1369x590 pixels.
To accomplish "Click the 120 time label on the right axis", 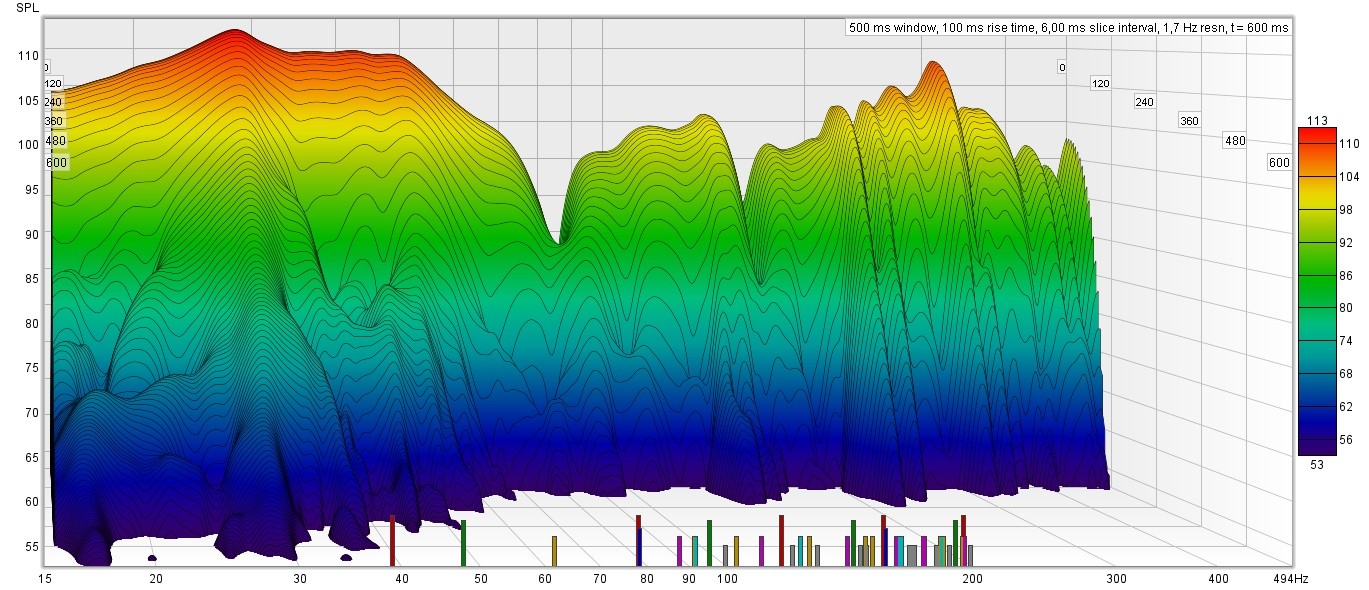I will click(x=1101, y=84).
